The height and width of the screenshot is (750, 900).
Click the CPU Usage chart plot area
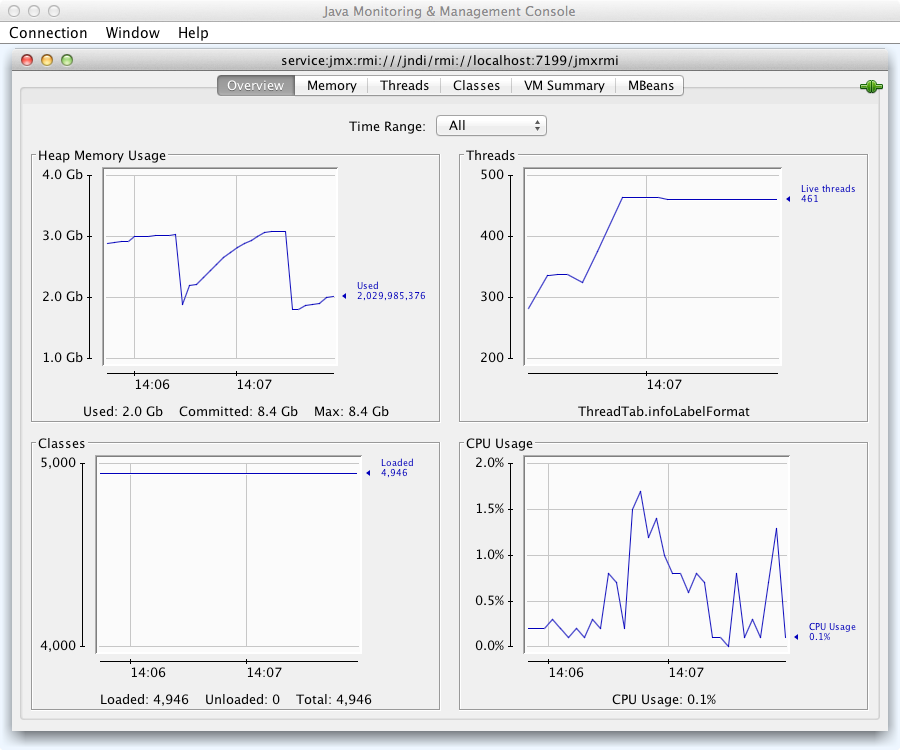click(x=657, y=555)
